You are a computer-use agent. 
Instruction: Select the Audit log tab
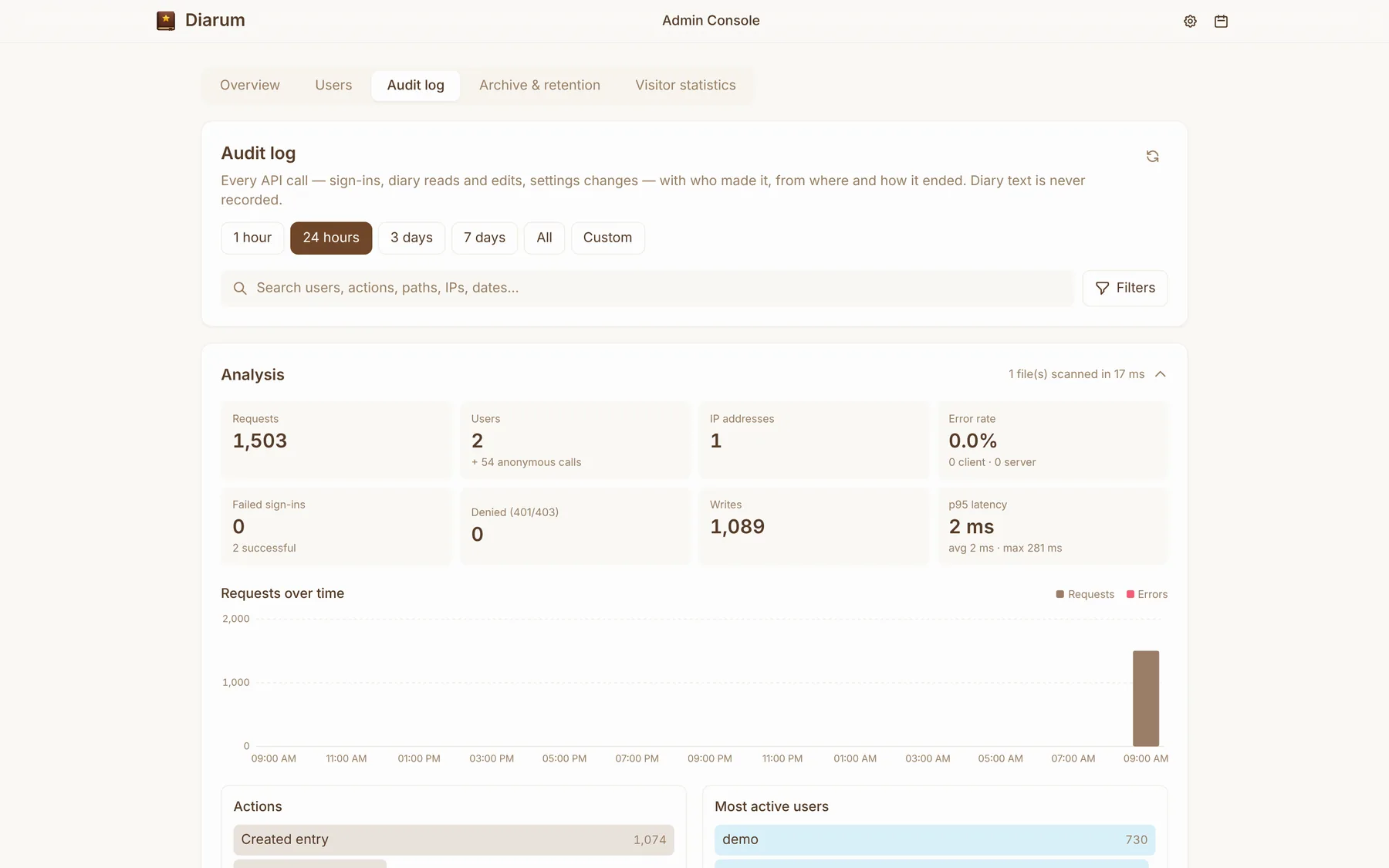point(415,86)
